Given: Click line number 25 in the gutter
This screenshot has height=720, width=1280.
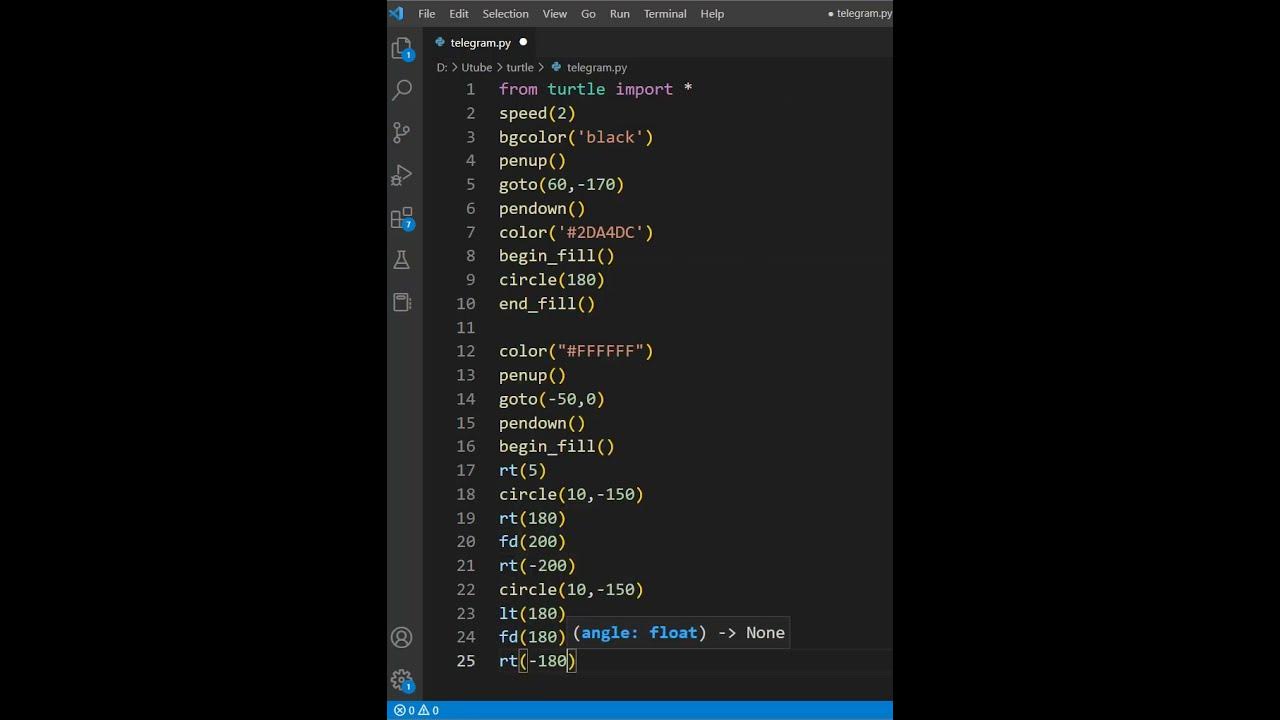Looking at the screenshot, I should [x=466, y=661].
